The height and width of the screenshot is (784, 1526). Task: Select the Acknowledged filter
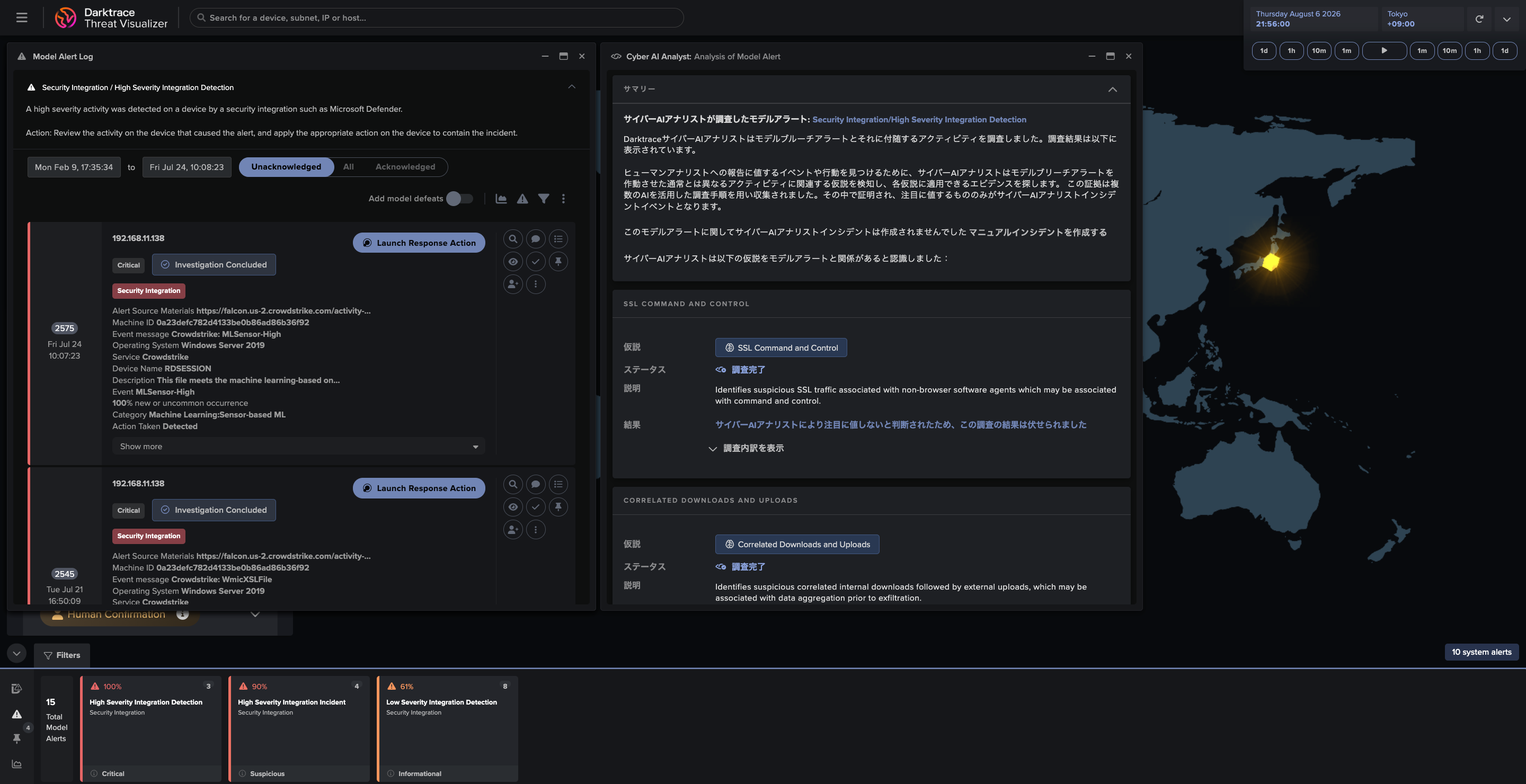click(x=405, y=167)
